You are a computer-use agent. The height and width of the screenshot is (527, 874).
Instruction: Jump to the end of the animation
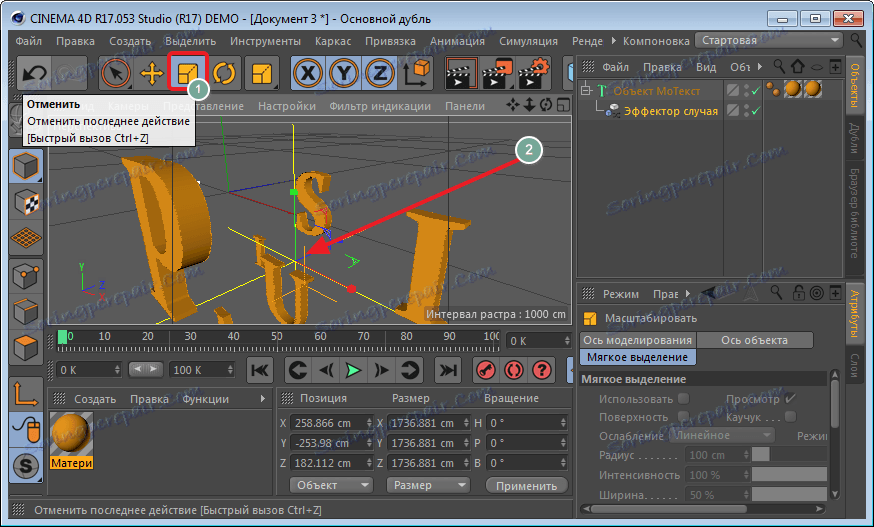pos(448,370)
